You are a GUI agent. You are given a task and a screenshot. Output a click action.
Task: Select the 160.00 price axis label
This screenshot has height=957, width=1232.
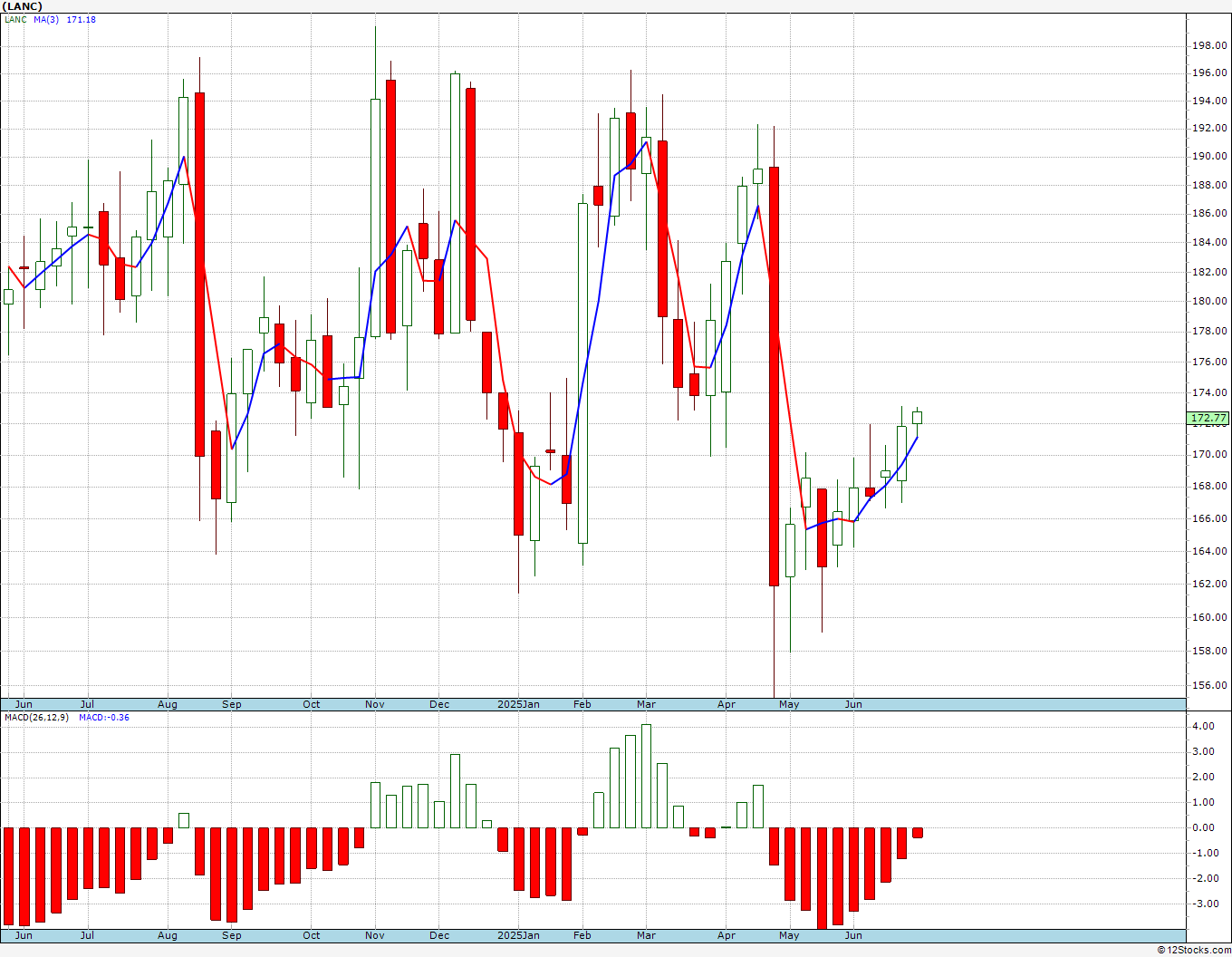1210,617
